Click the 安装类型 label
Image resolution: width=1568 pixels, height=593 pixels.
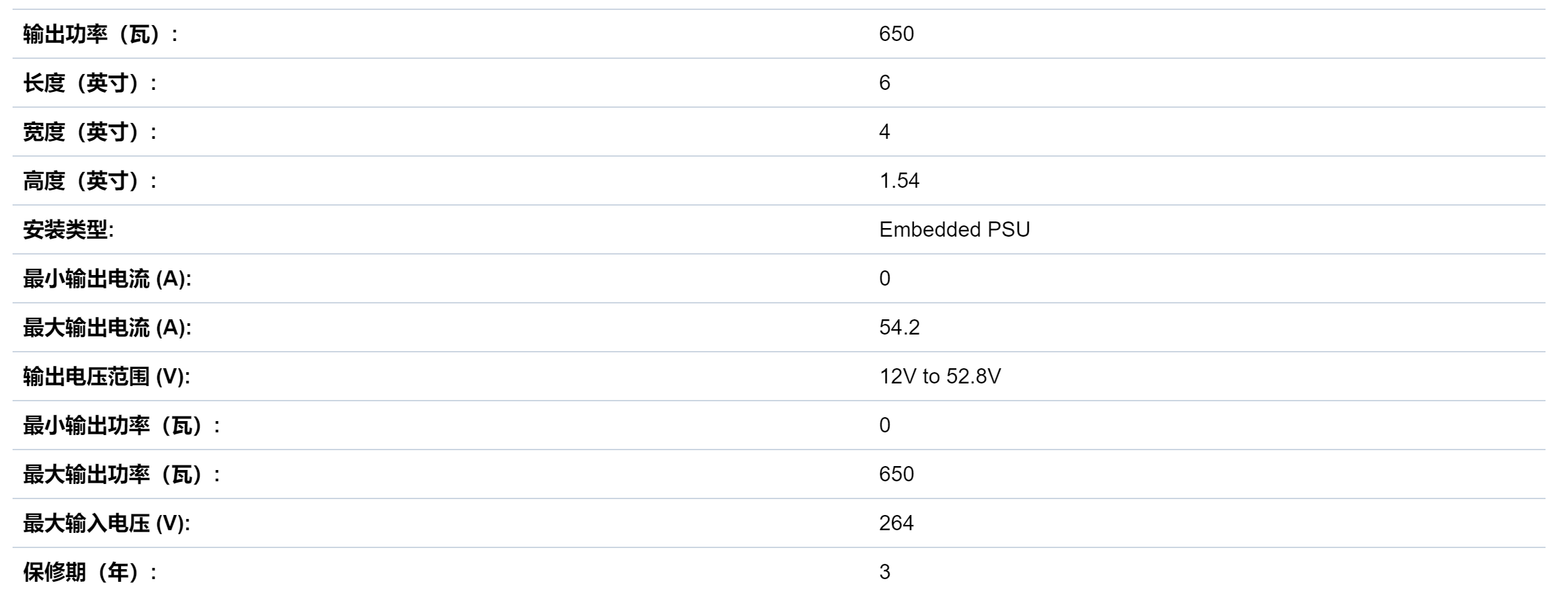point(68,230)
